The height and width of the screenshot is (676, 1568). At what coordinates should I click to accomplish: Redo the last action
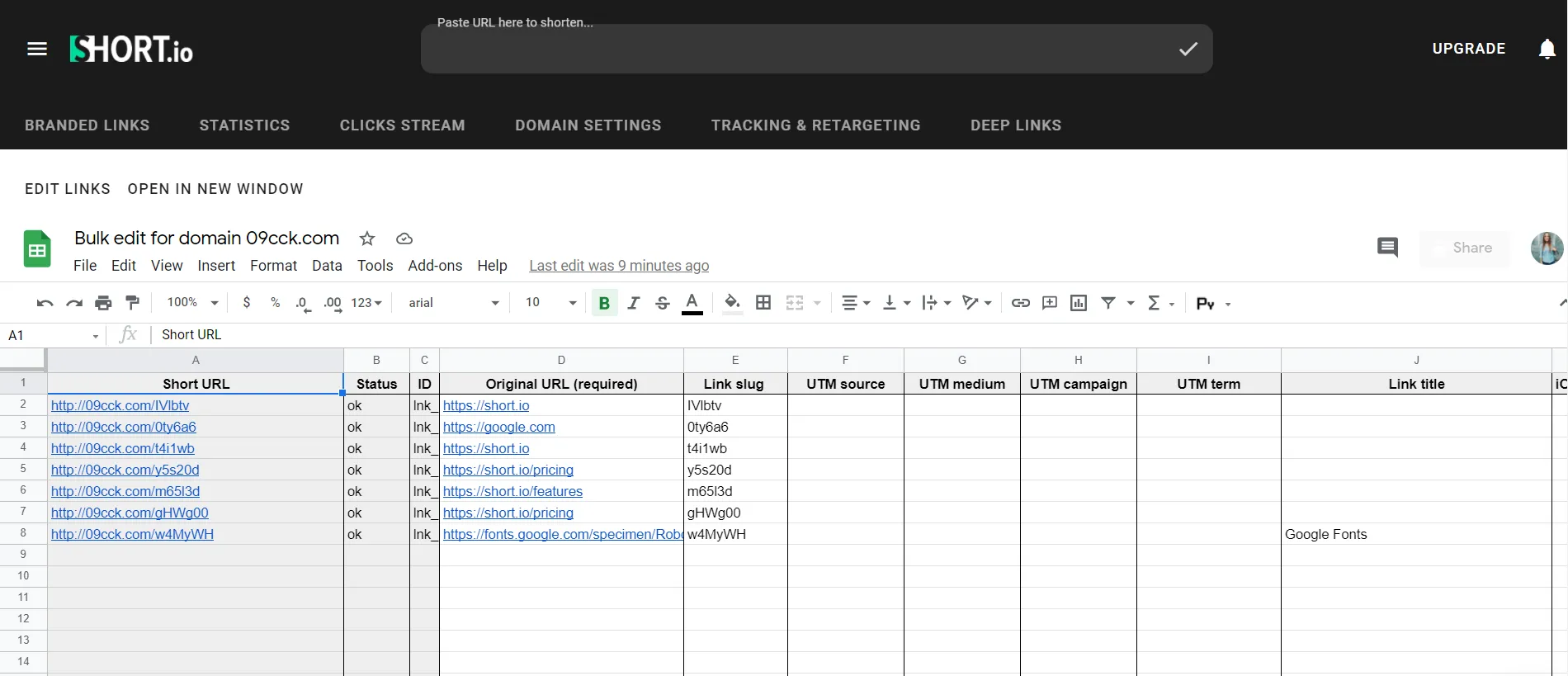(x=74, y=303)
